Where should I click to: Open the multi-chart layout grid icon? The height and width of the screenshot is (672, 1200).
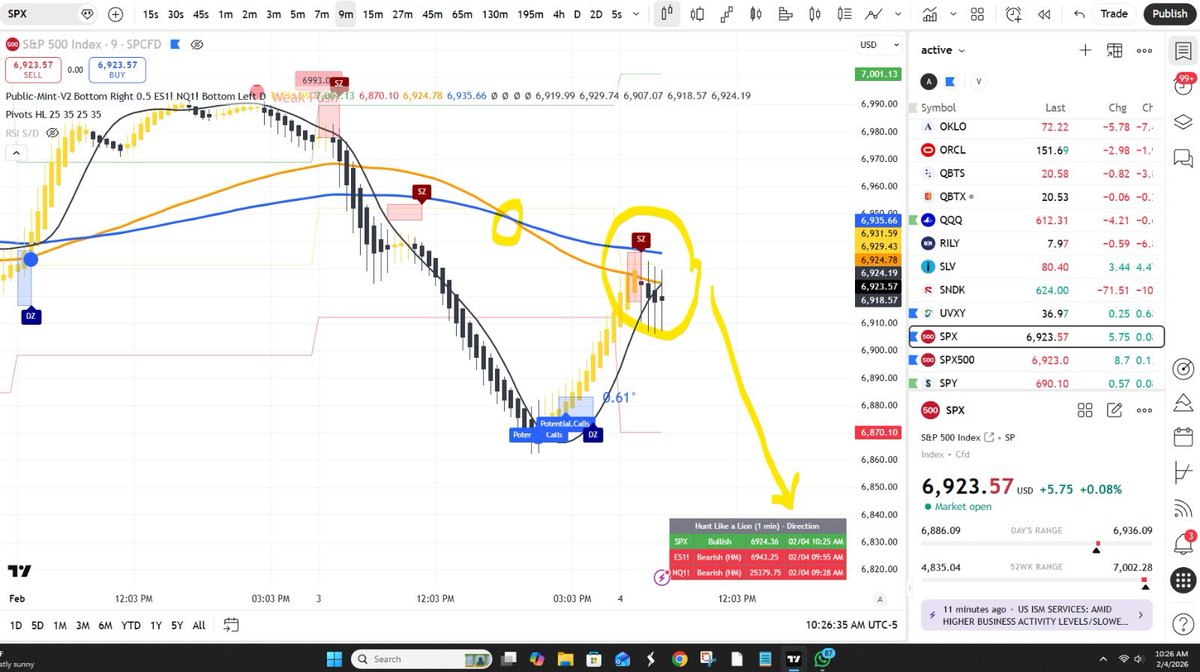(977, 14)
